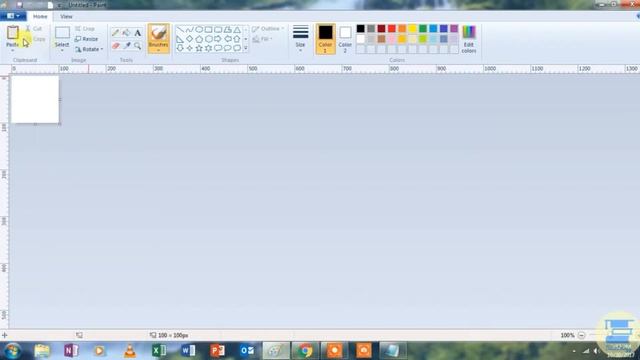Open VLC media player from the taskbar

pyautogui.click(x=129, y=351)
